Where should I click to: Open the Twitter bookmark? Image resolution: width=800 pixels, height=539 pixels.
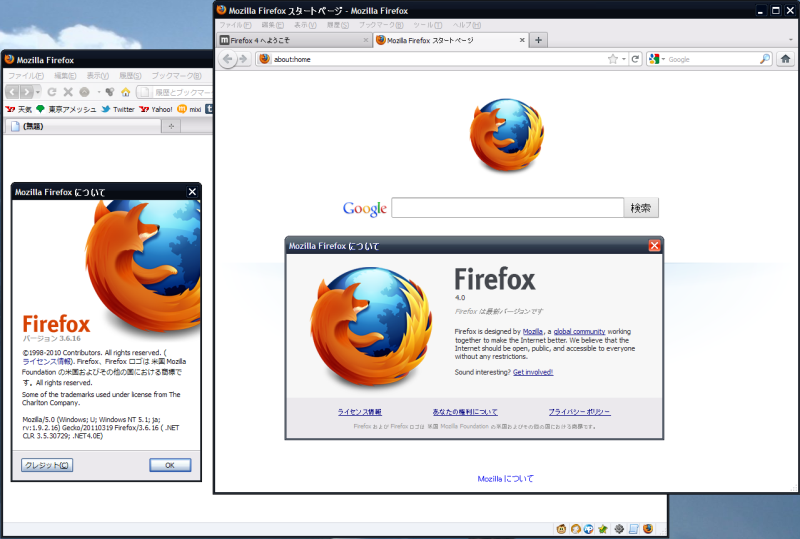coord(118,109)
